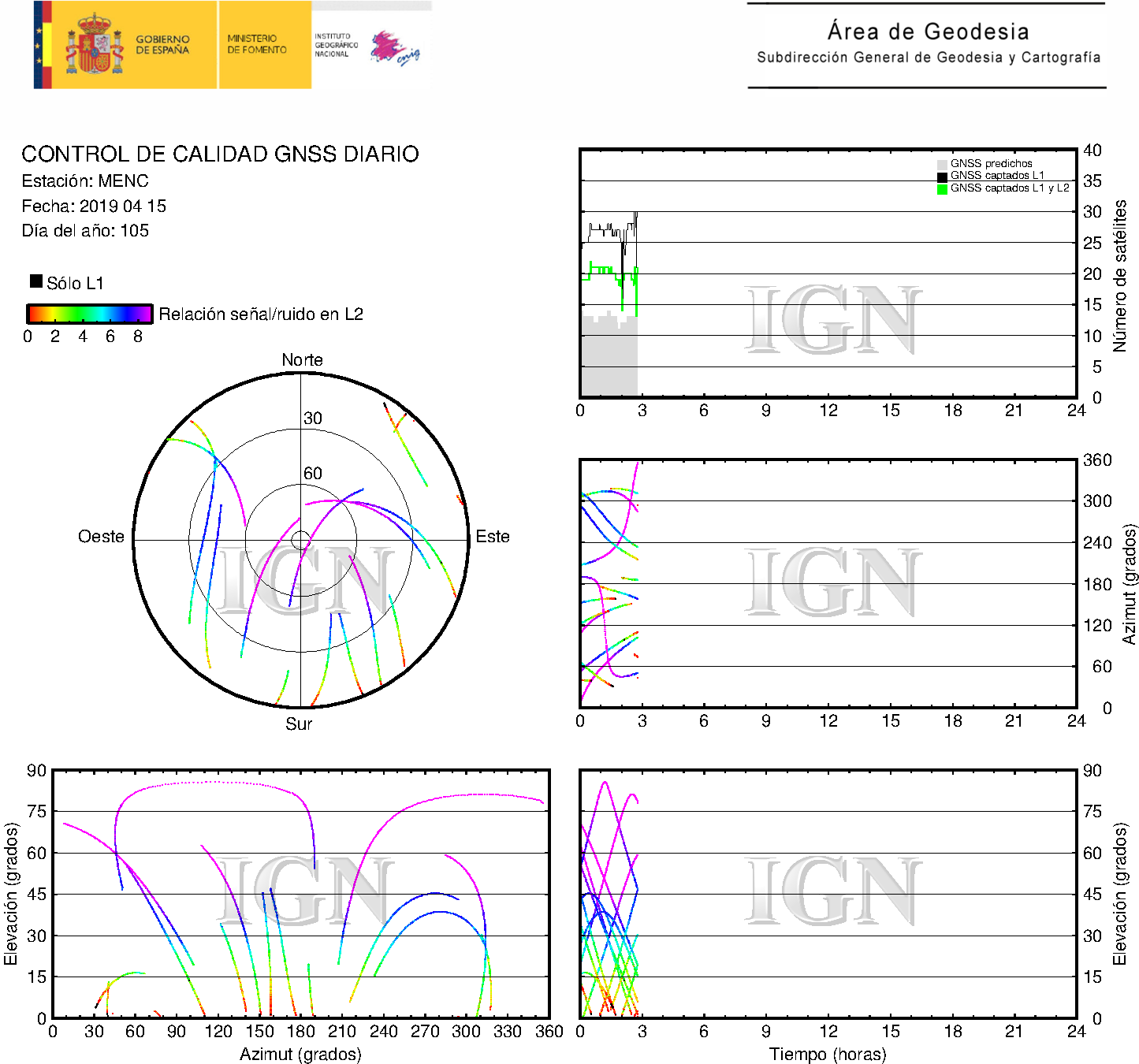Click the zenith center circle of the sky plot
This screenshot has height=1064, width=1139.
click(x=300, y=540)
